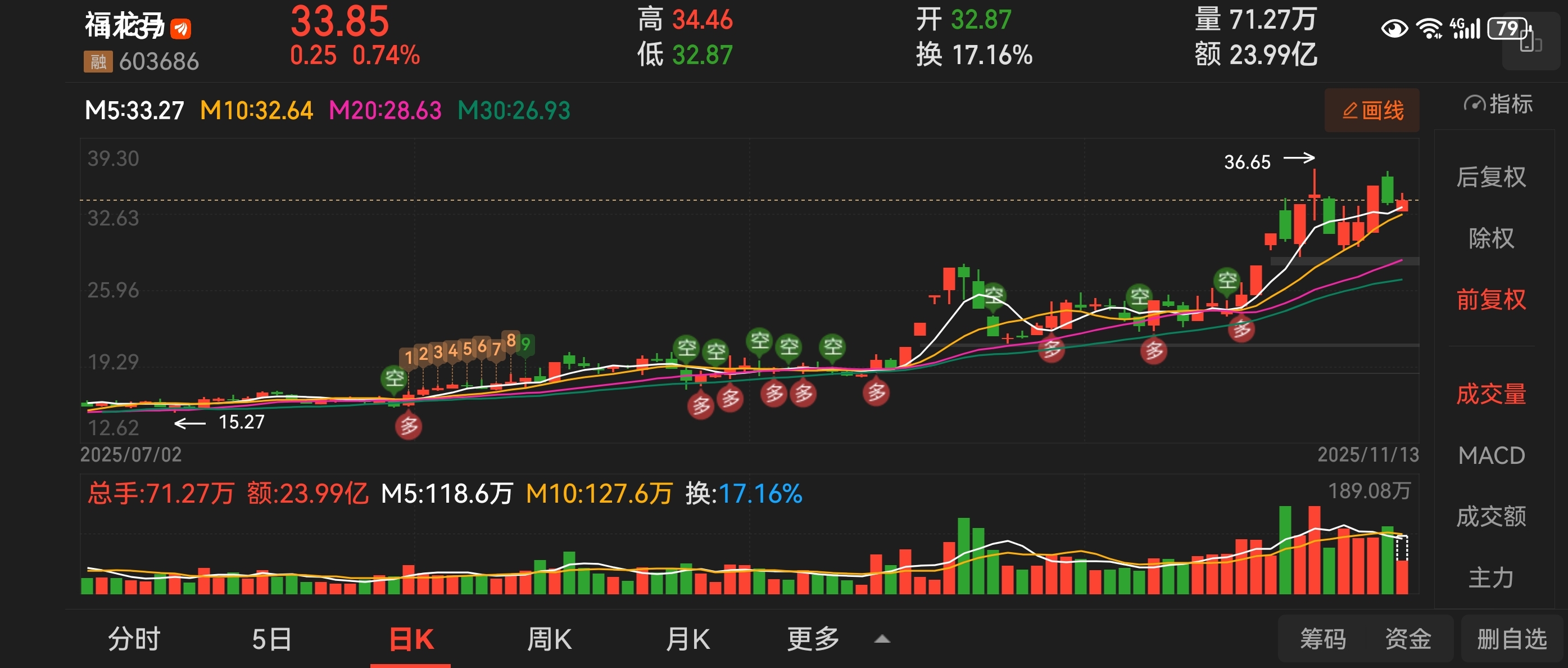The width and height of the screenshot is (1568, 668).
Task: Expand the 更多 period options arrow
Action: [881, 639]
